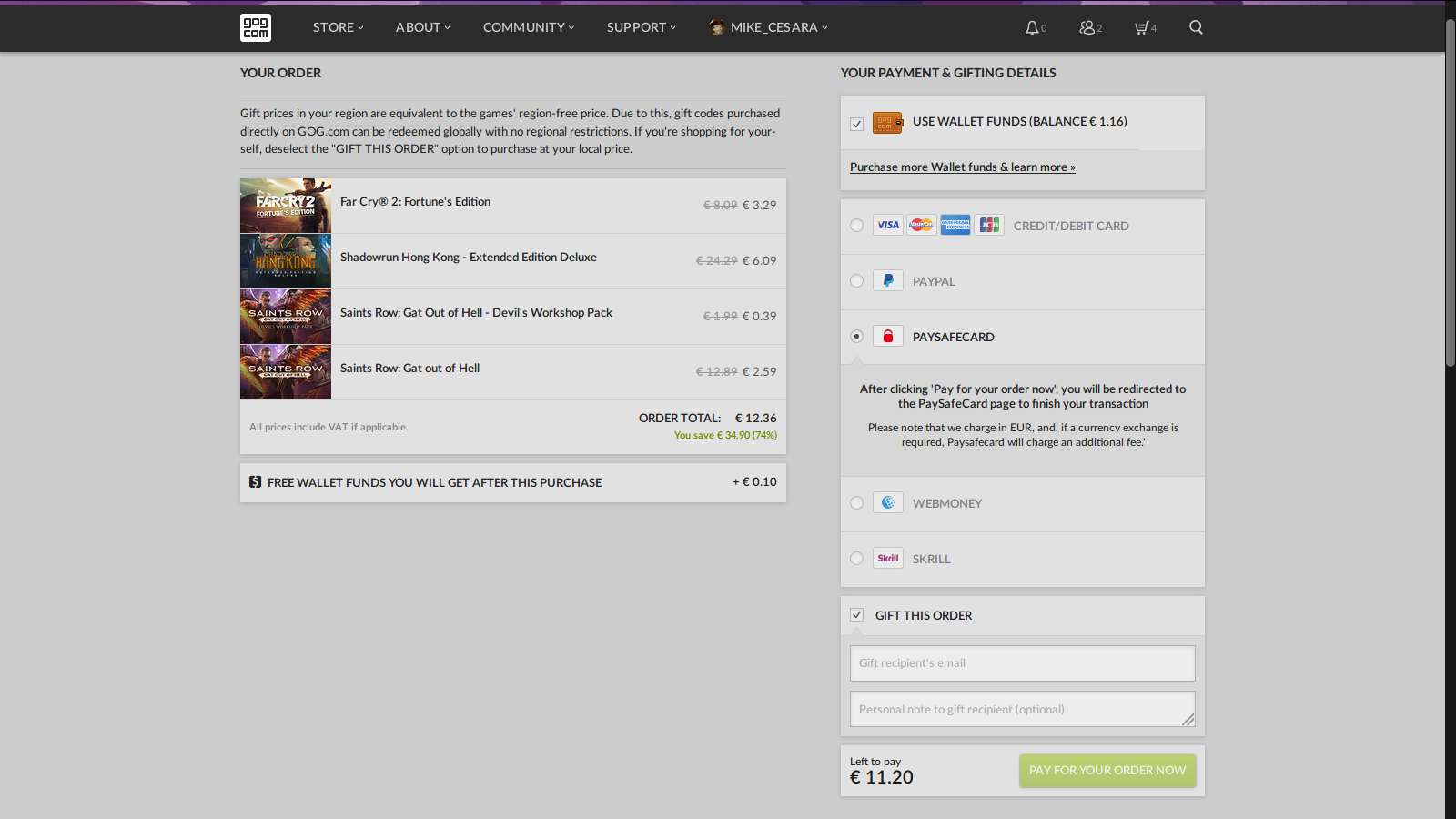The height and width of the screenshot is (819, 1456).
Task: Select Paysafecard radio button
Action: tap(856, 336)
